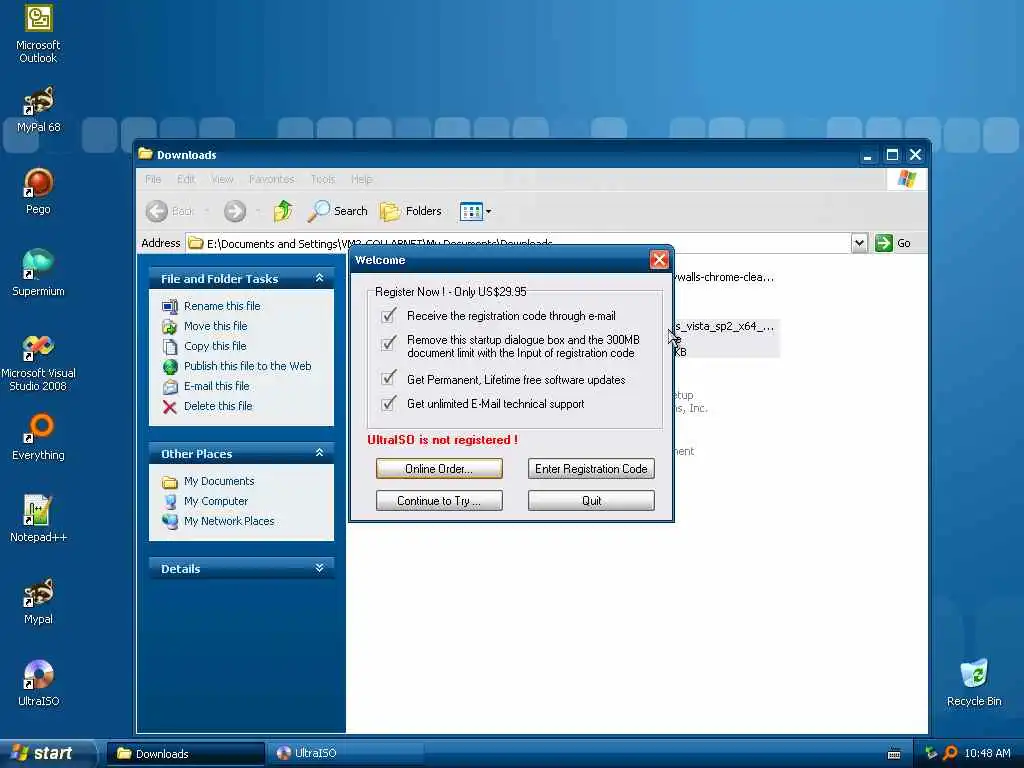Click Copy this file link
This screenshot has height=768, width=1024.
(215, 346)
